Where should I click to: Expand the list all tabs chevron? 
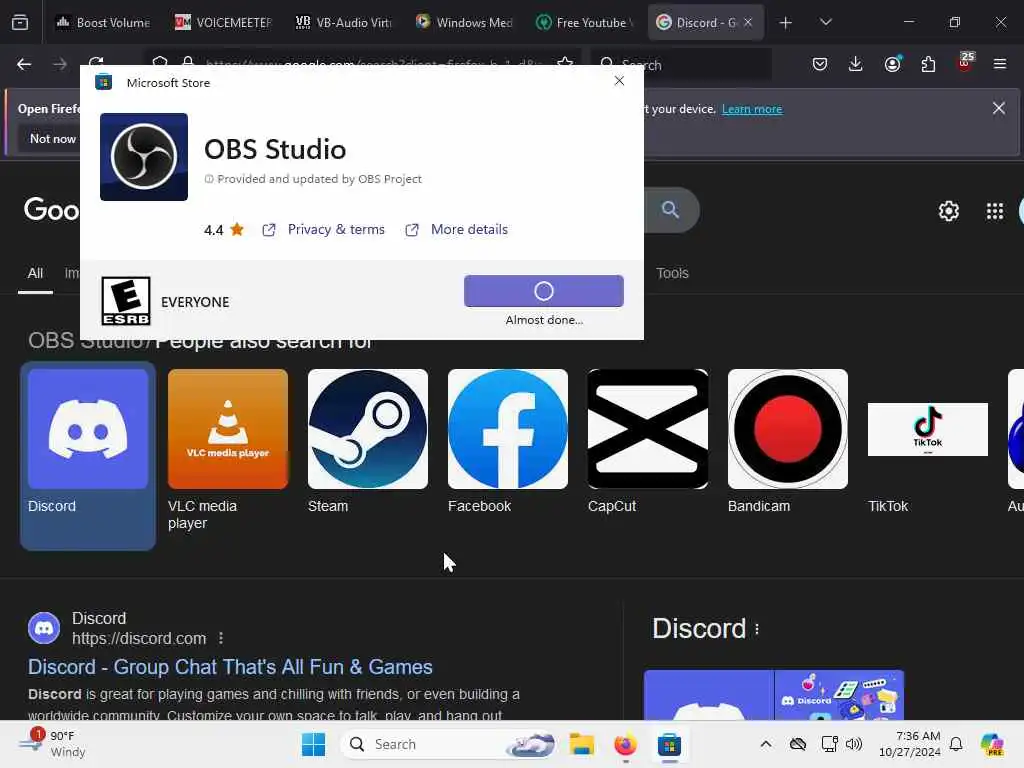825,22
